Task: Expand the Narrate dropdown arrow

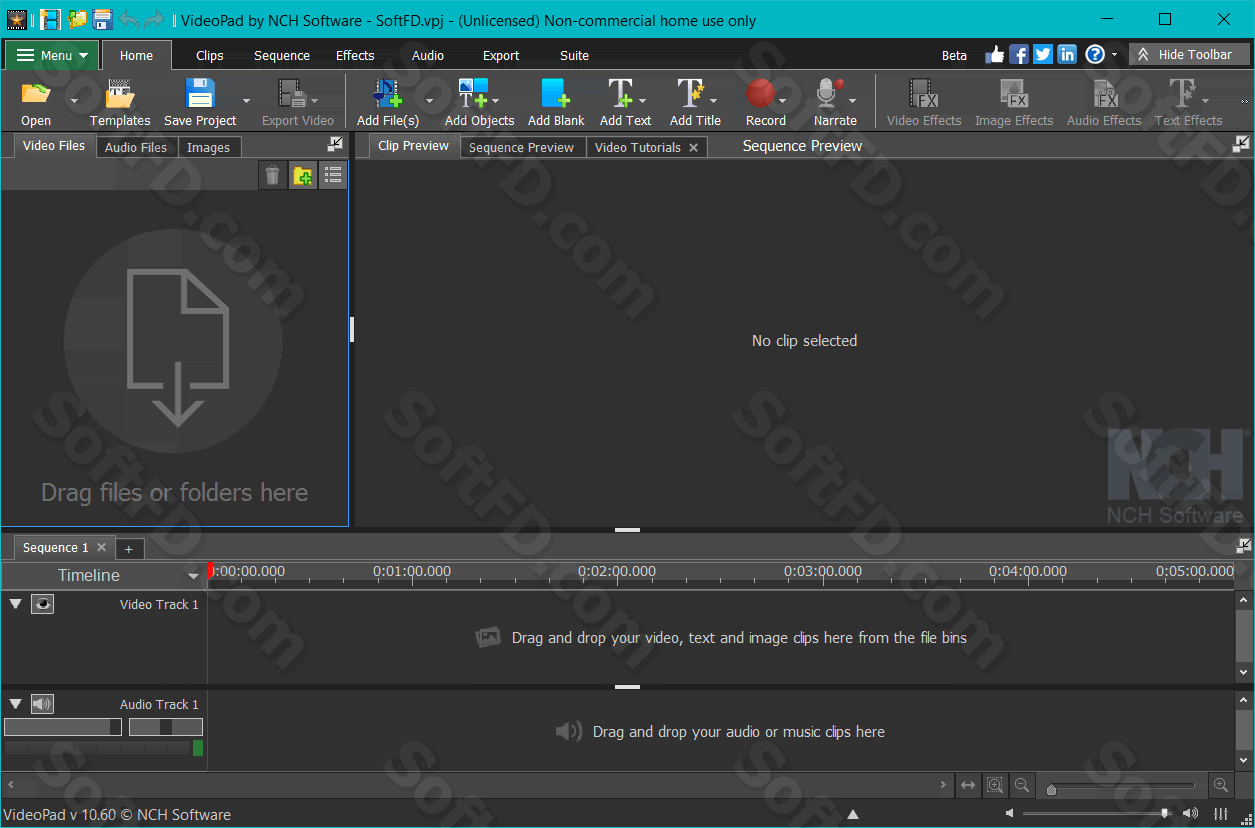Action: click(853, 100)
